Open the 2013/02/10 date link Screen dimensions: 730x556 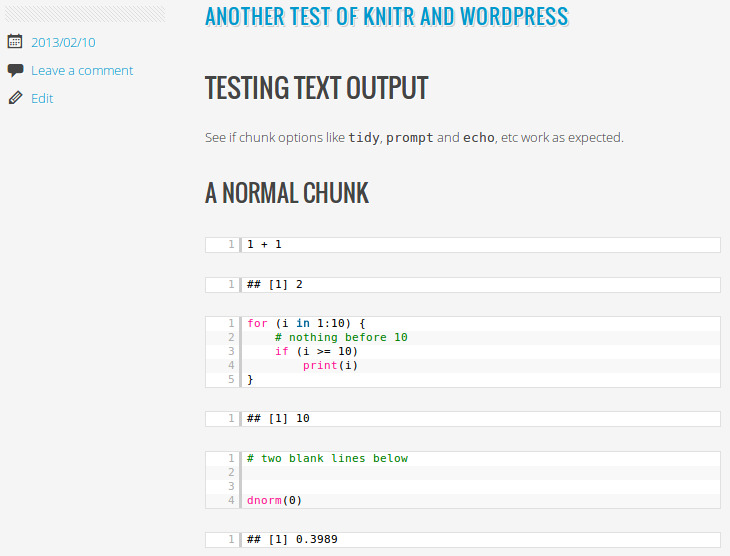click(x=63, y=42)
